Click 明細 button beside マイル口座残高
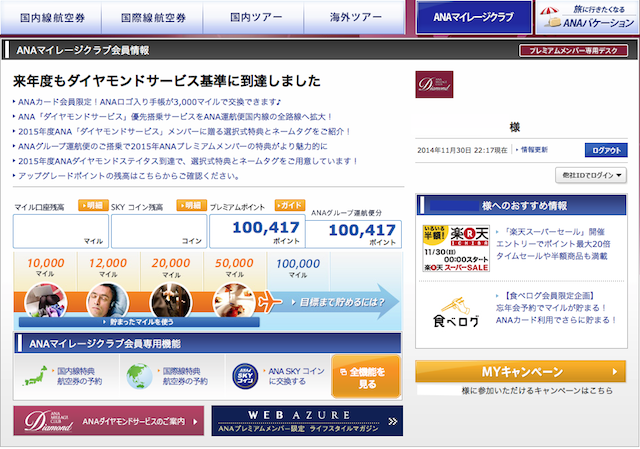This screenshot has height=449, width=640. (x=93, y=205)
